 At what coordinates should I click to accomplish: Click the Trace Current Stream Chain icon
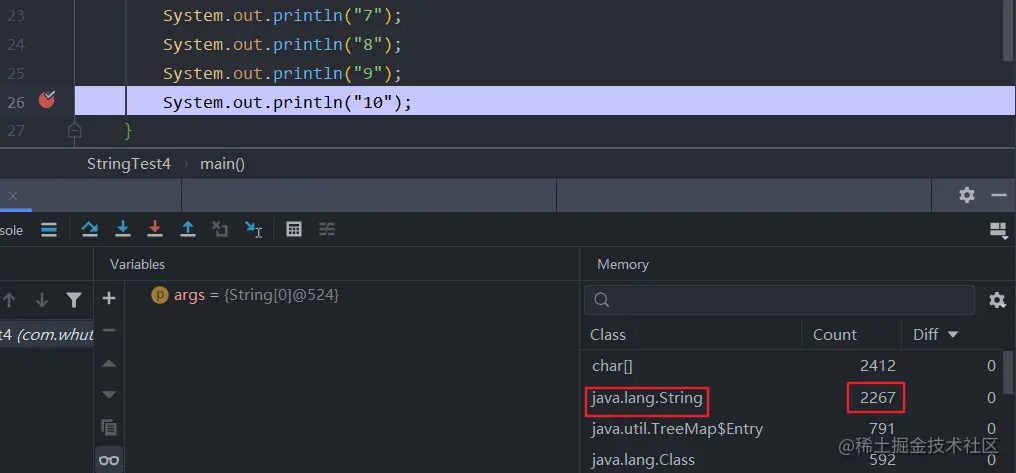click(x=327, y=229)
